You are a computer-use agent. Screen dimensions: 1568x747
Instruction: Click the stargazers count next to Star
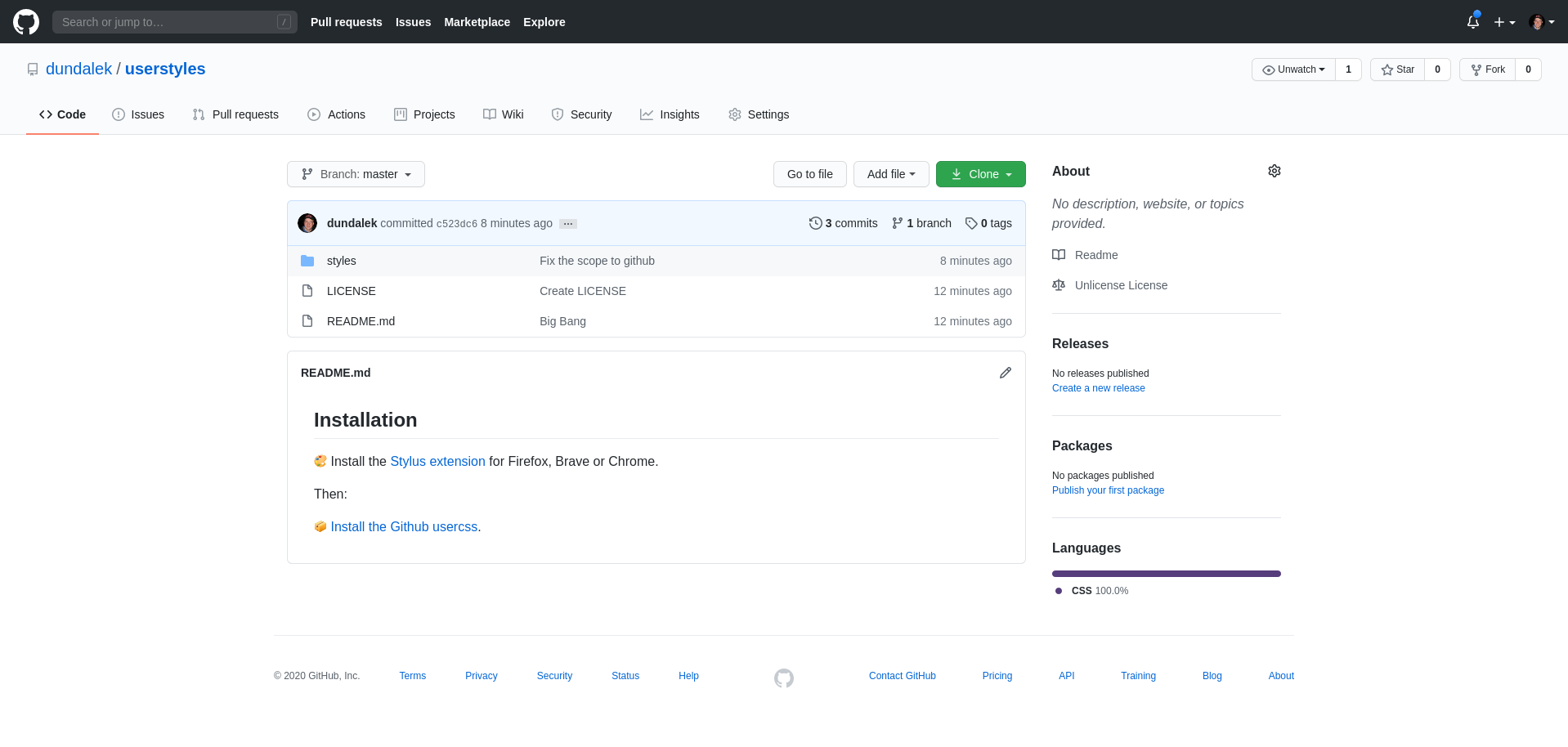tap(1438, 69)
